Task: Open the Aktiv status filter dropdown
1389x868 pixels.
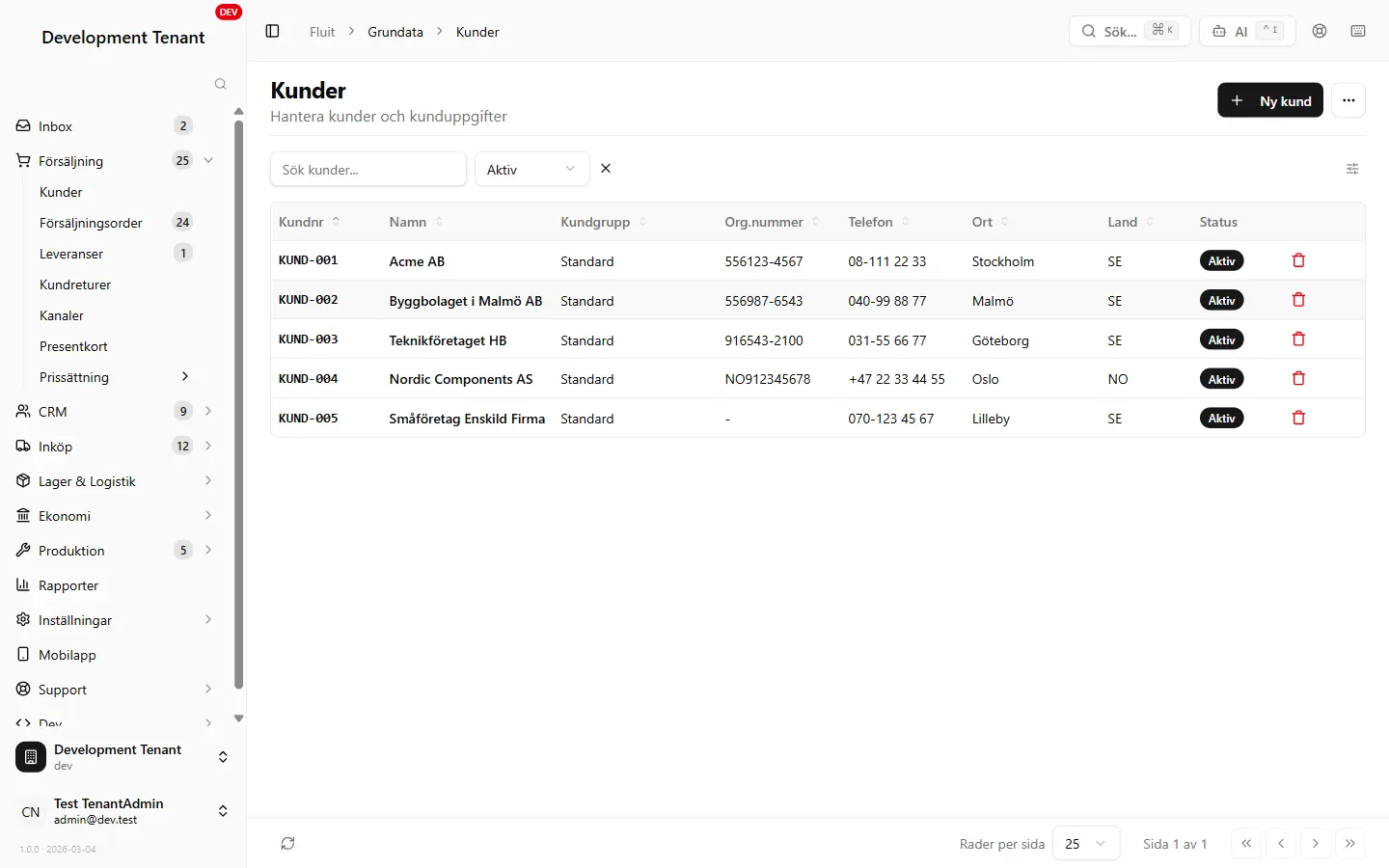Action: [x=531, y=169]
